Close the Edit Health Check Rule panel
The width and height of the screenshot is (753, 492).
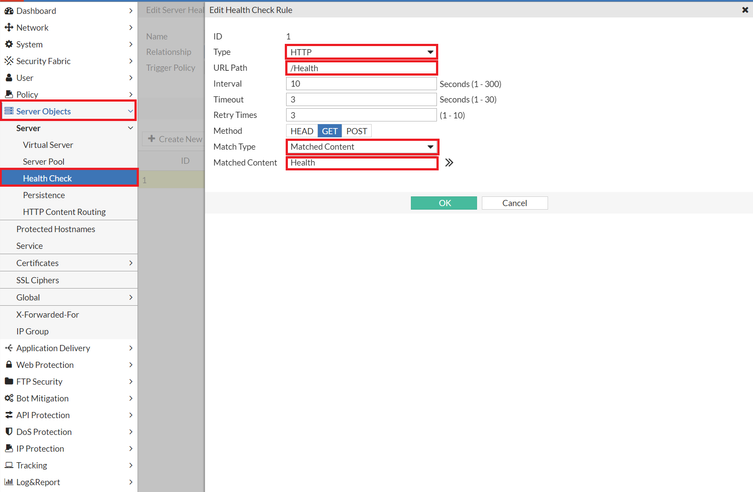click(745, 10)
